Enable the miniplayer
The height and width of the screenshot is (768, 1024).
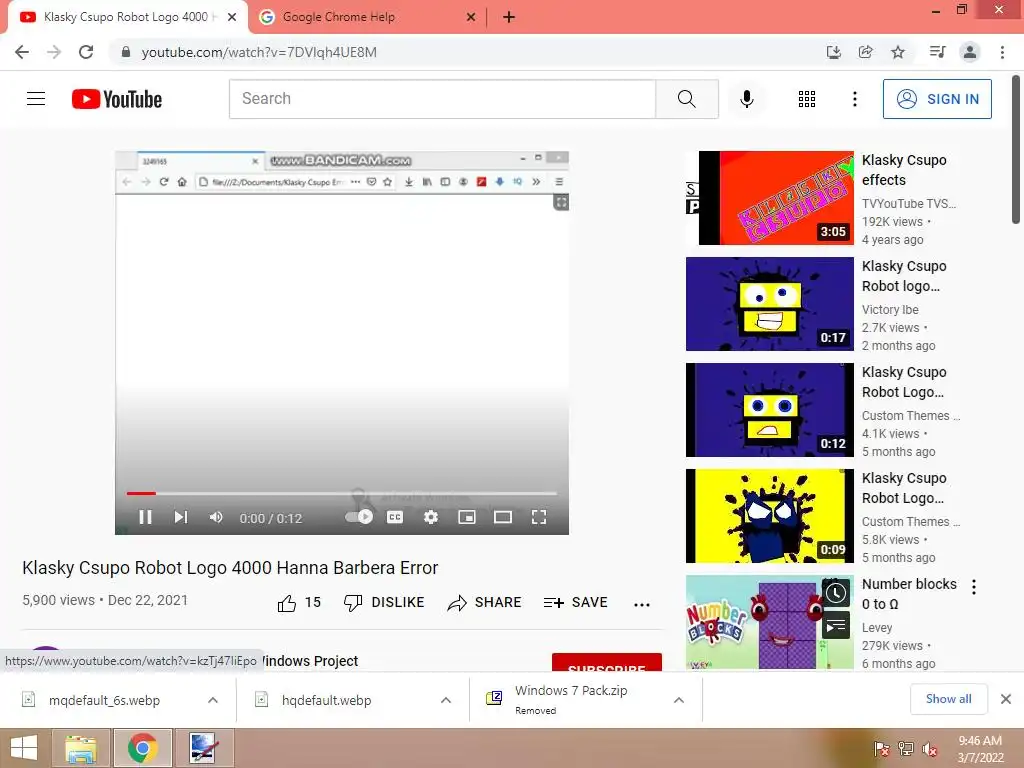467,517
